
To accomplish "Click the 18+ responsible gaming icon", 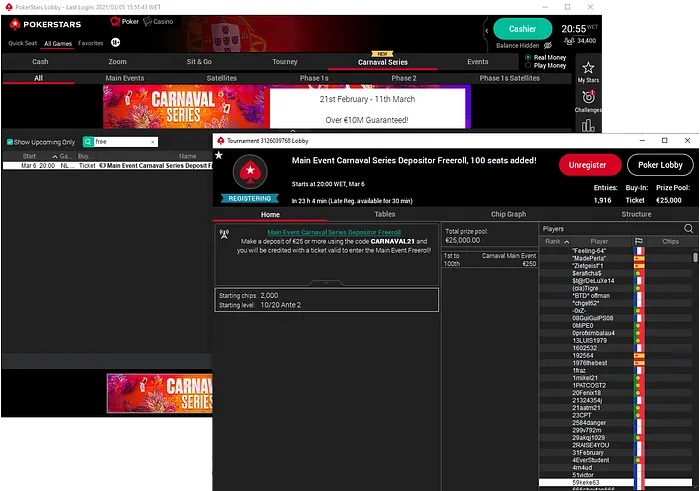I will click(115, 42).
